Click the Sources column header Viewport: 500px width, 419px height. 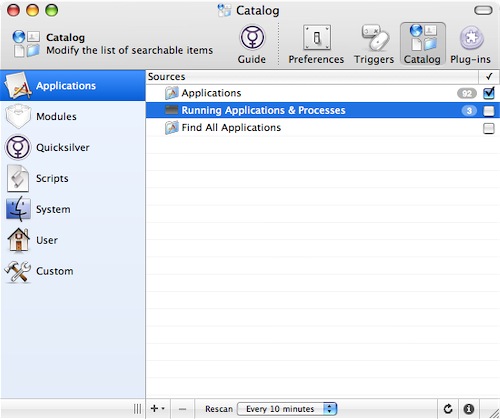pos(312,77)
